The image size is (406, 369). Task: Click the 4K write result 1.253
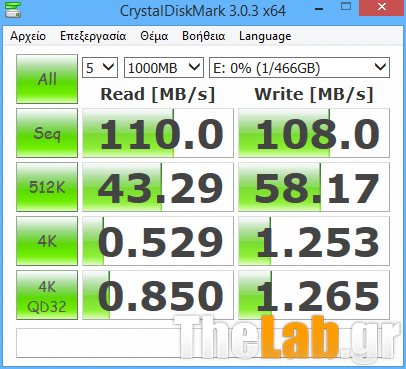pos(314,241)
